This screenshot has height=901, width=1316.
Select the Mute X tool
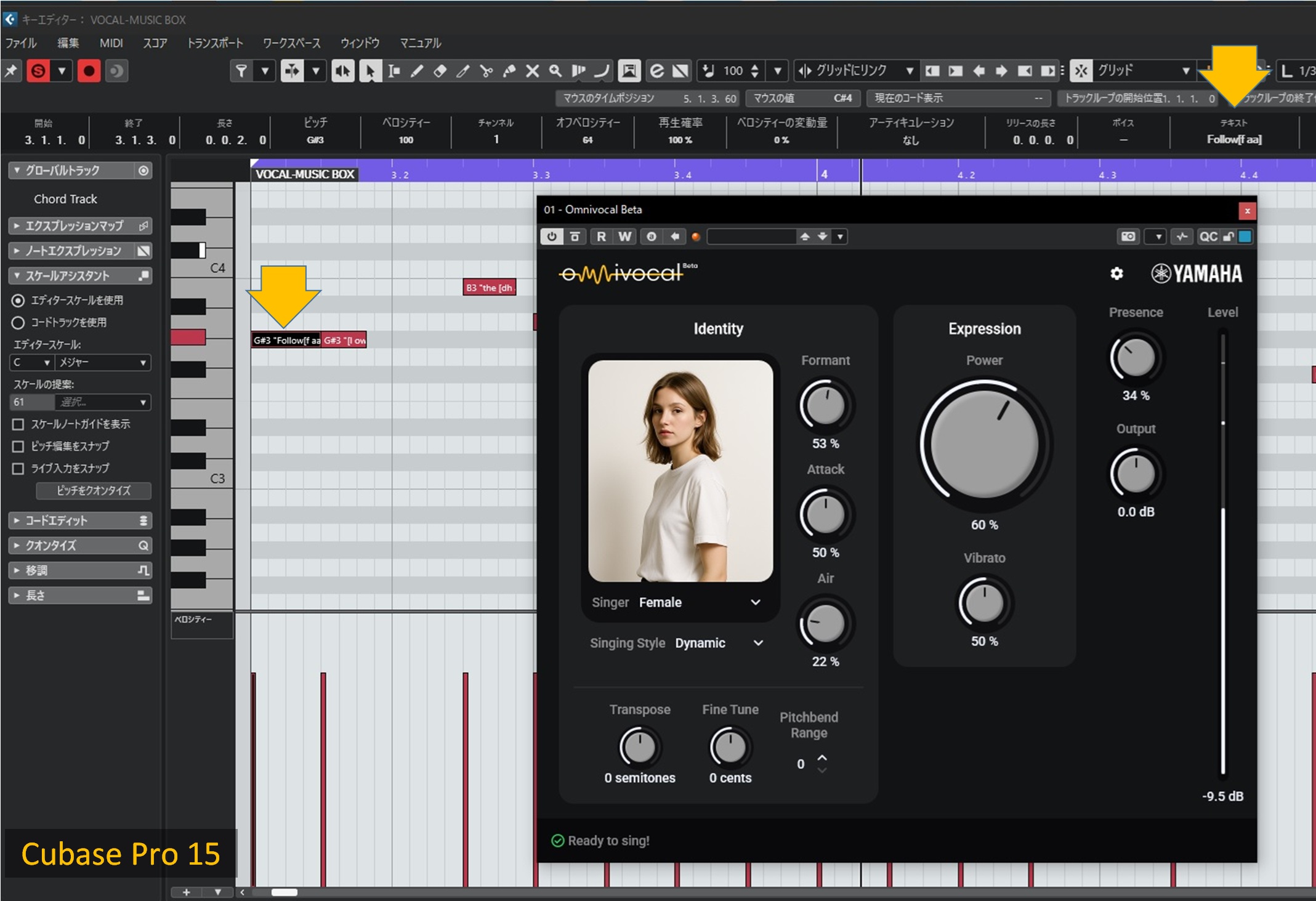(x=532, y=71)
